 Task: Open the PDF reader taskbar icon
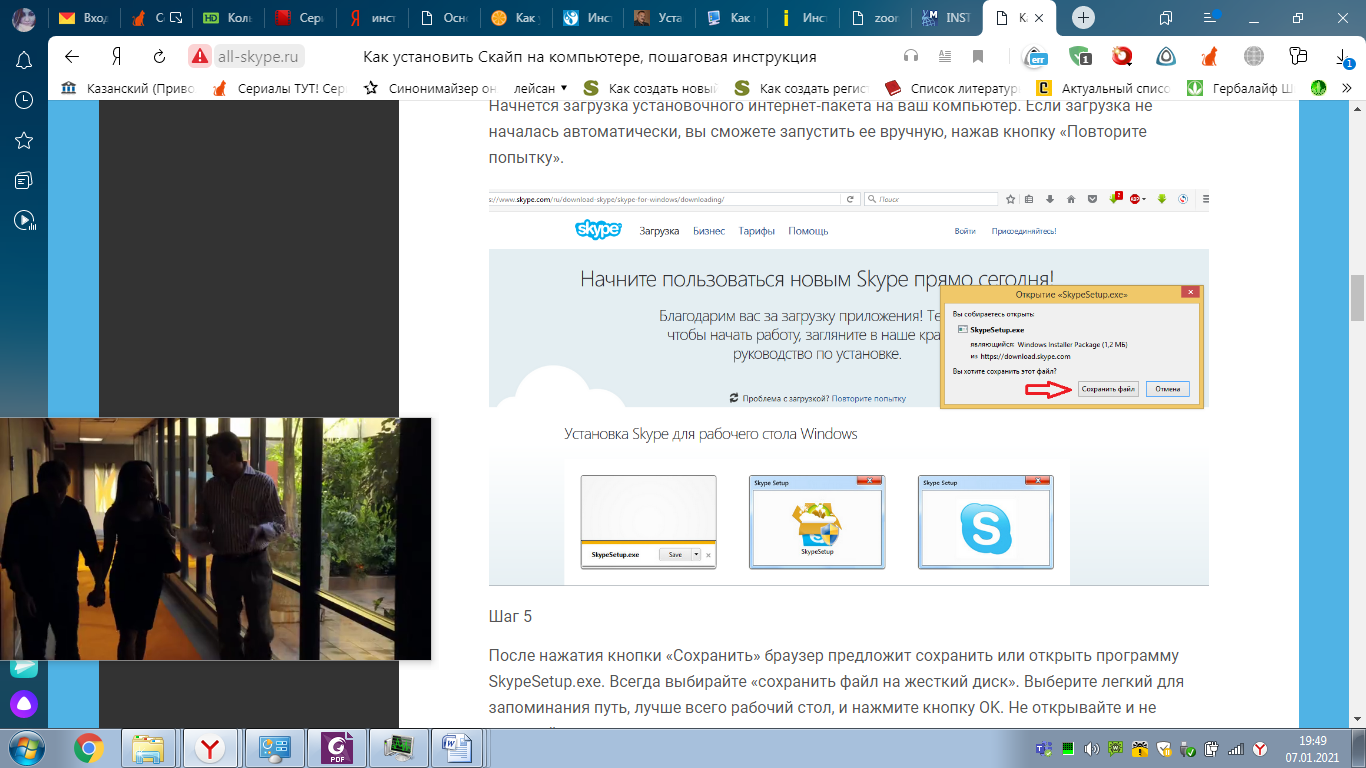336,747
